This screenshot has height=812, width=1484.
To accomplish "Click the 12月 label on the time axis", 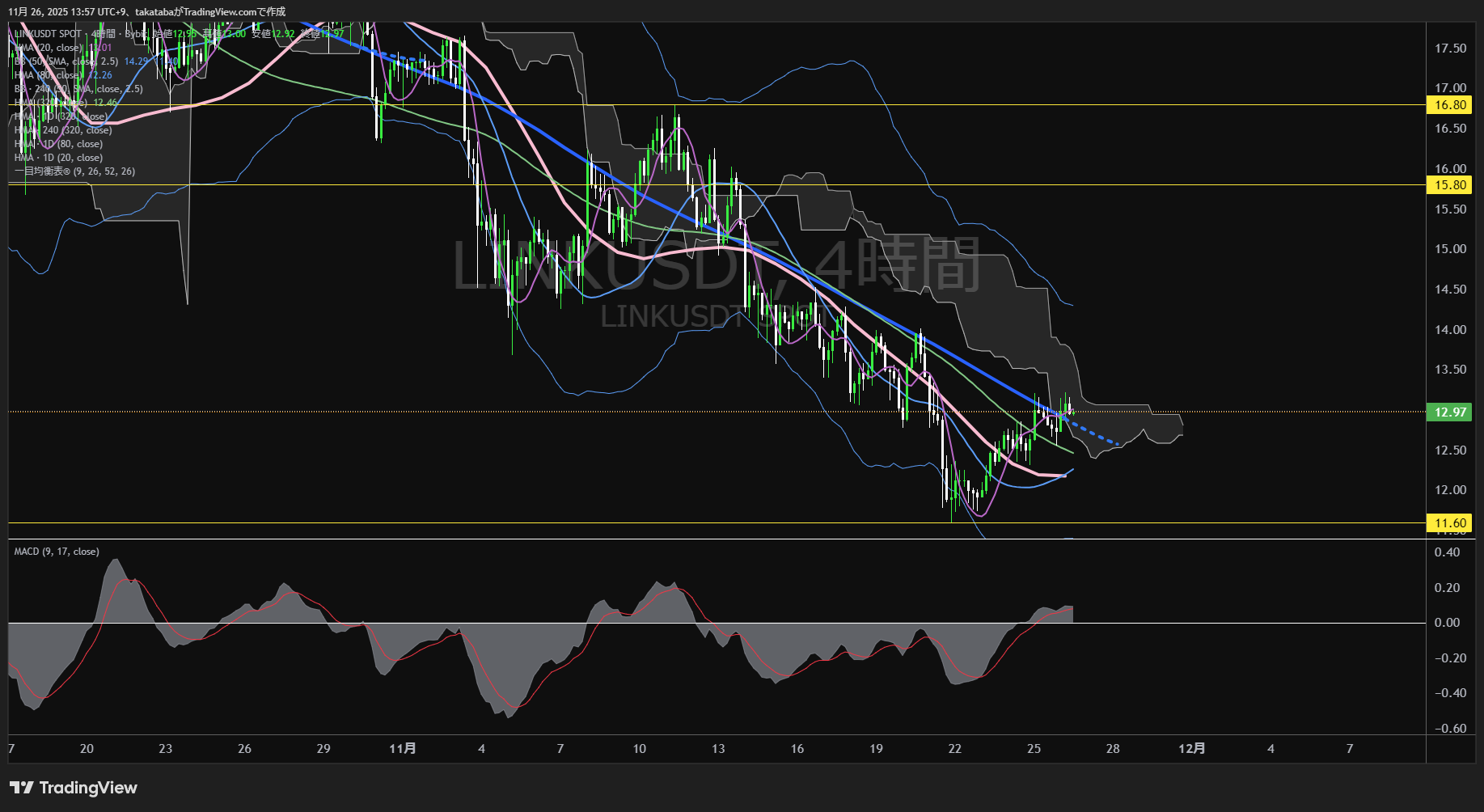I will (1191, 748).
